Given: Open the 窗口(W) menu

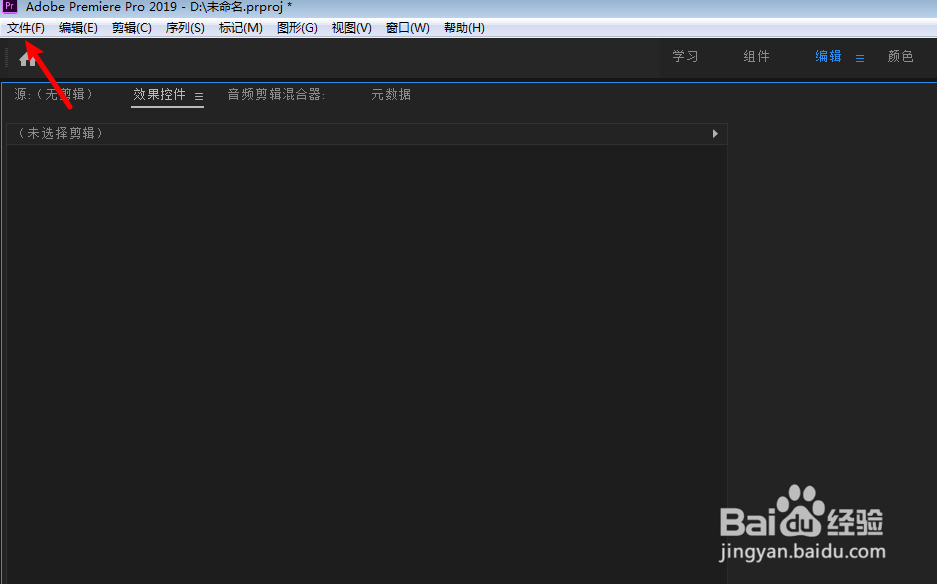Looking at the screenshot, I should pos(408,28).
